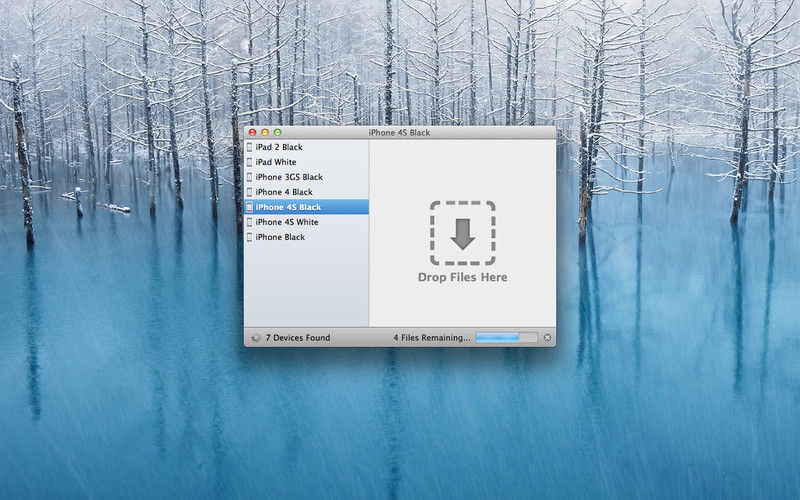The width and height of the screenshot is (800, 500).
Task: Click the 7 Devices Found status text
Action: [x=298, y=338]
